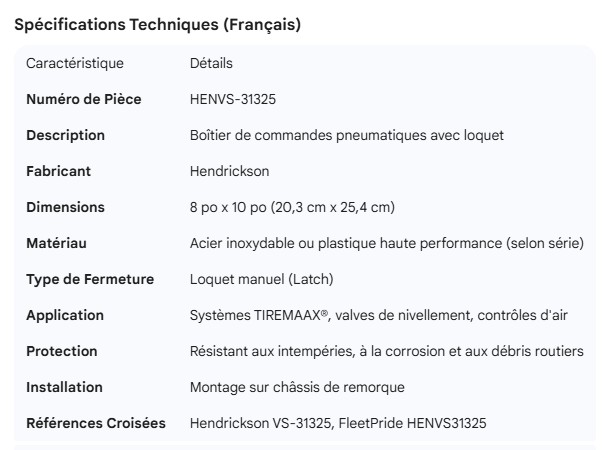
Task: Click the Dimensions row label
Action: coord(65,208)
